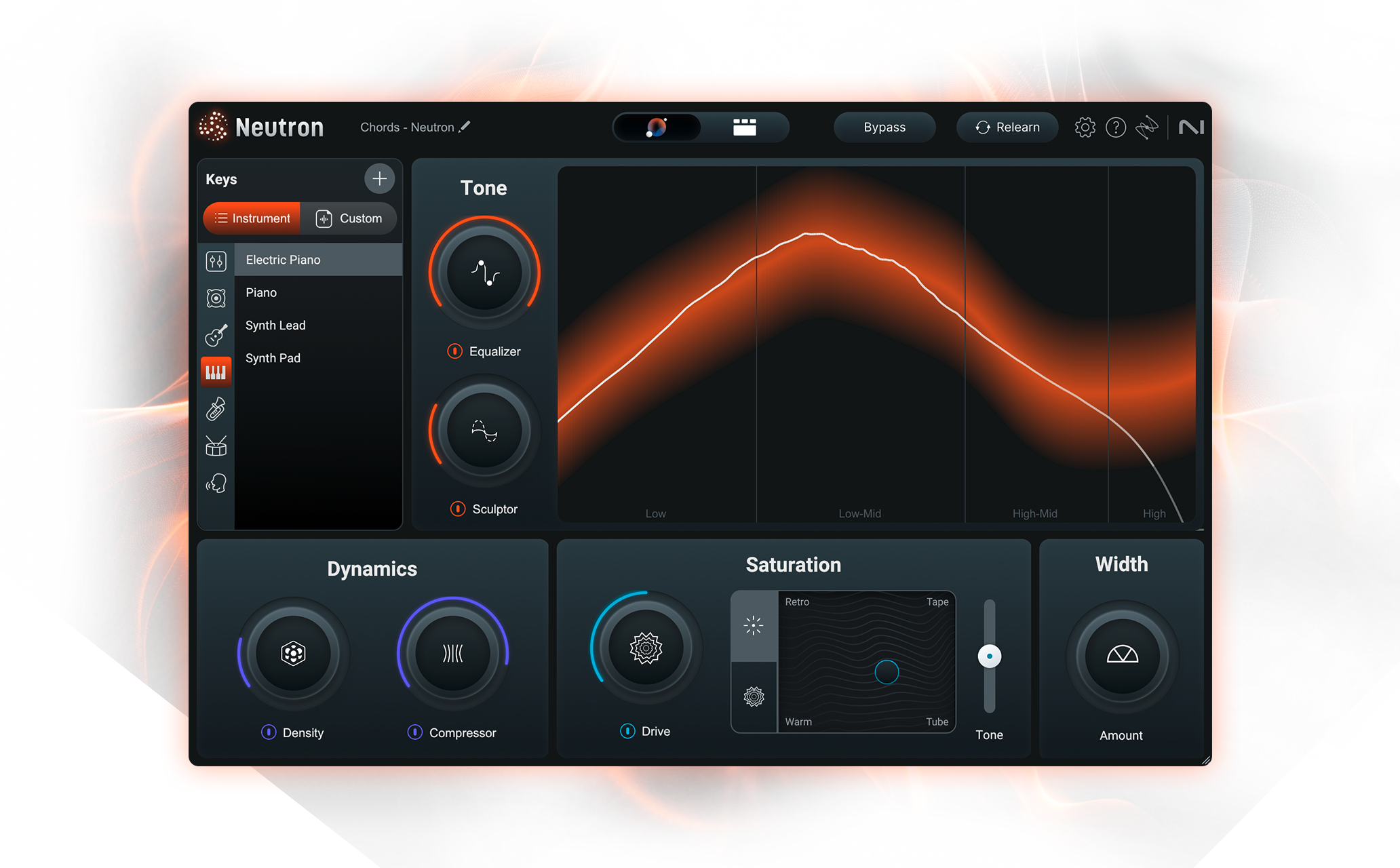Click the Tape corner label
Viewport: 1400px width, 868px height.
click(x=937, y=602)
